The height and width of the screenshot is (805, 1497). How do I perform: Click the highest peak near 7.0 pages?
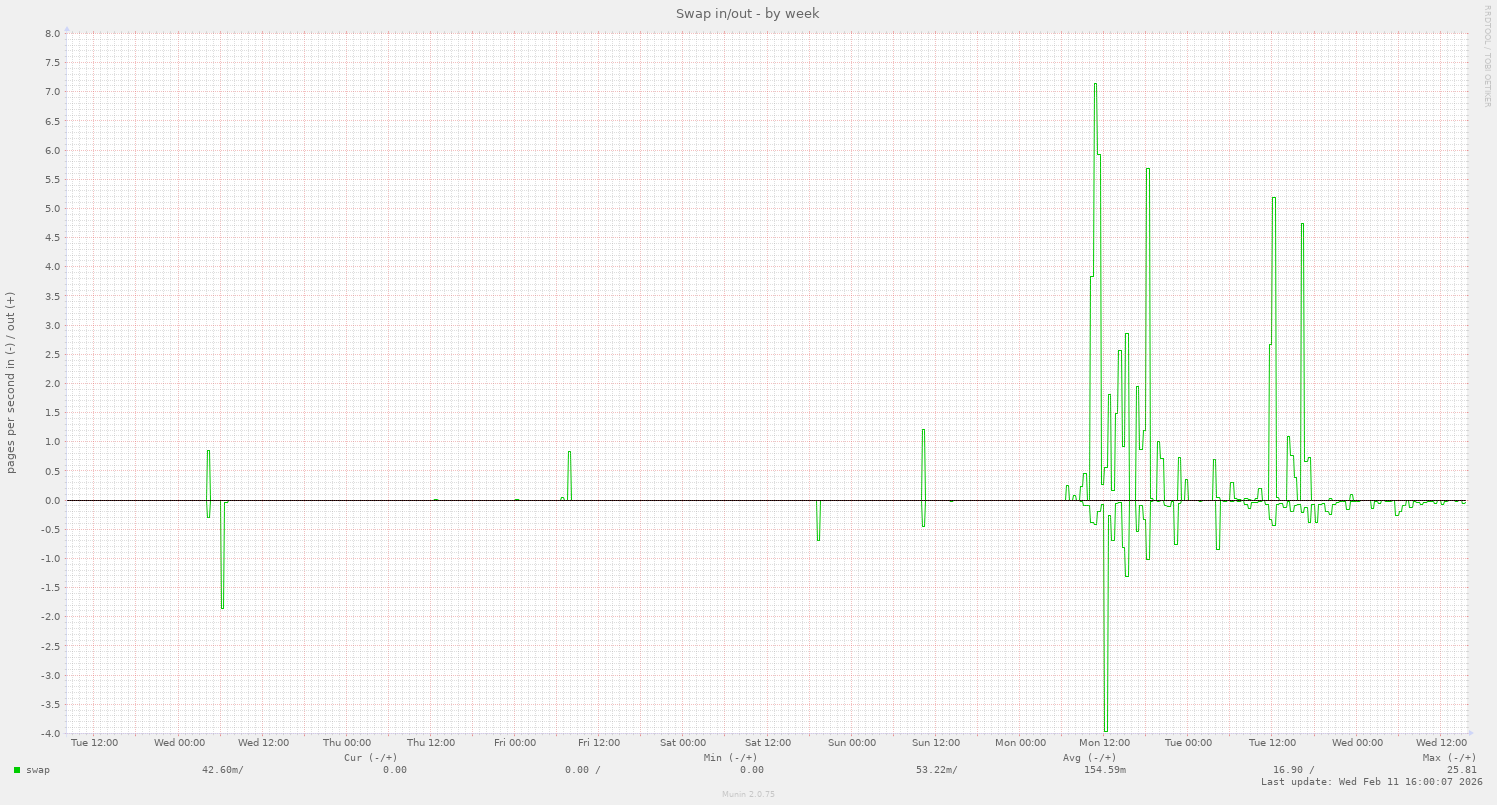click(x=1095, y=84)
